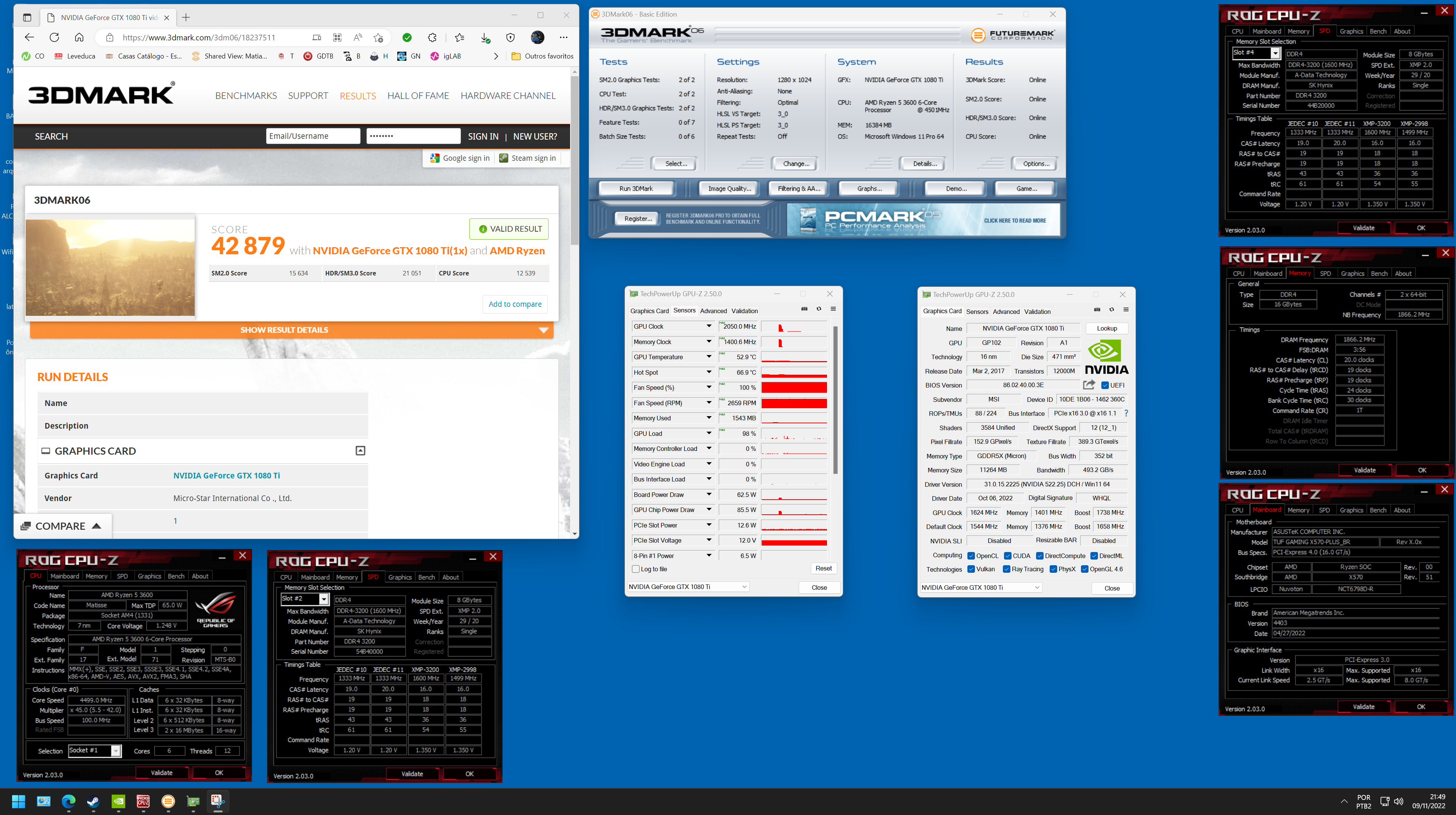Open browser downloads icon
This screenshot has height=815, width=1456.
pyautogui.click(x=485, y=37)
